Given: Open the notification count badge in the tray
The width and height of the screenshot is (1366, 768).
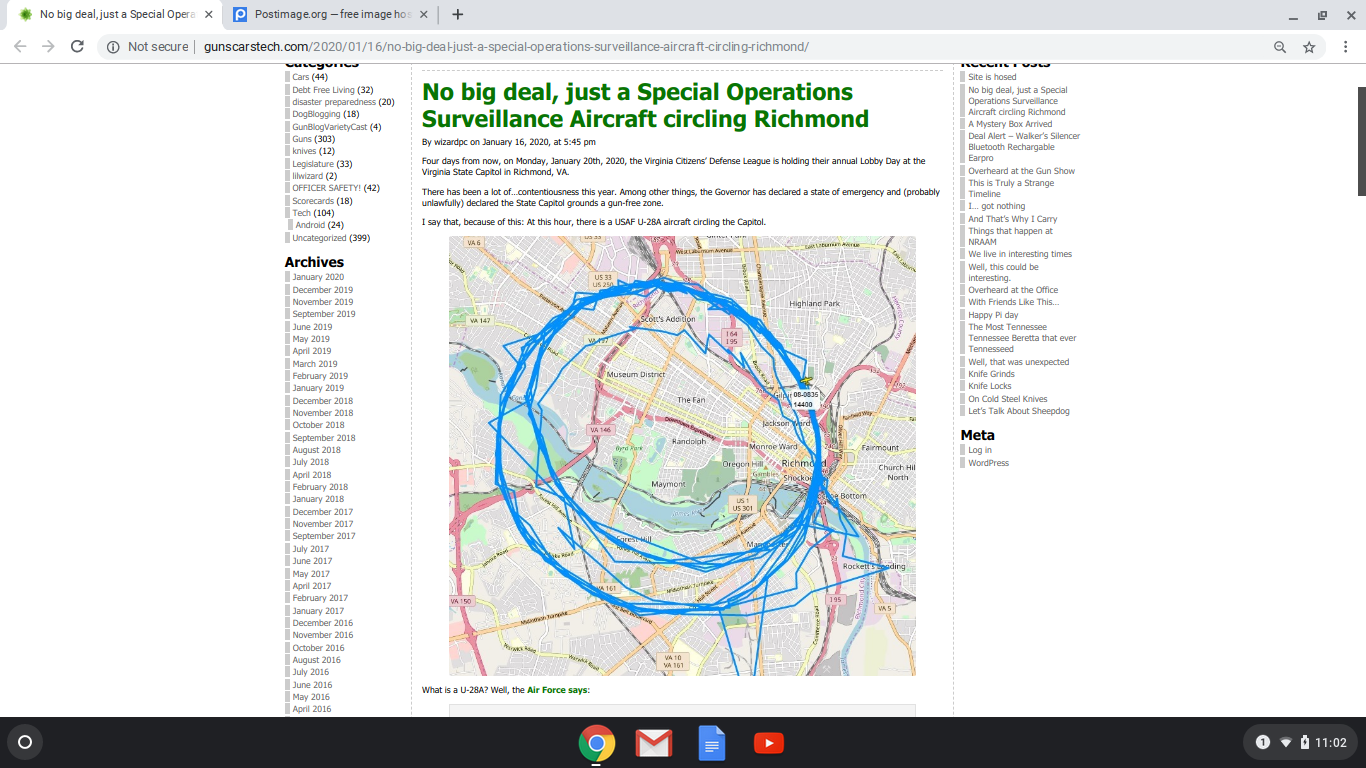Looking at the screenshot, I should pos(1263,742).
